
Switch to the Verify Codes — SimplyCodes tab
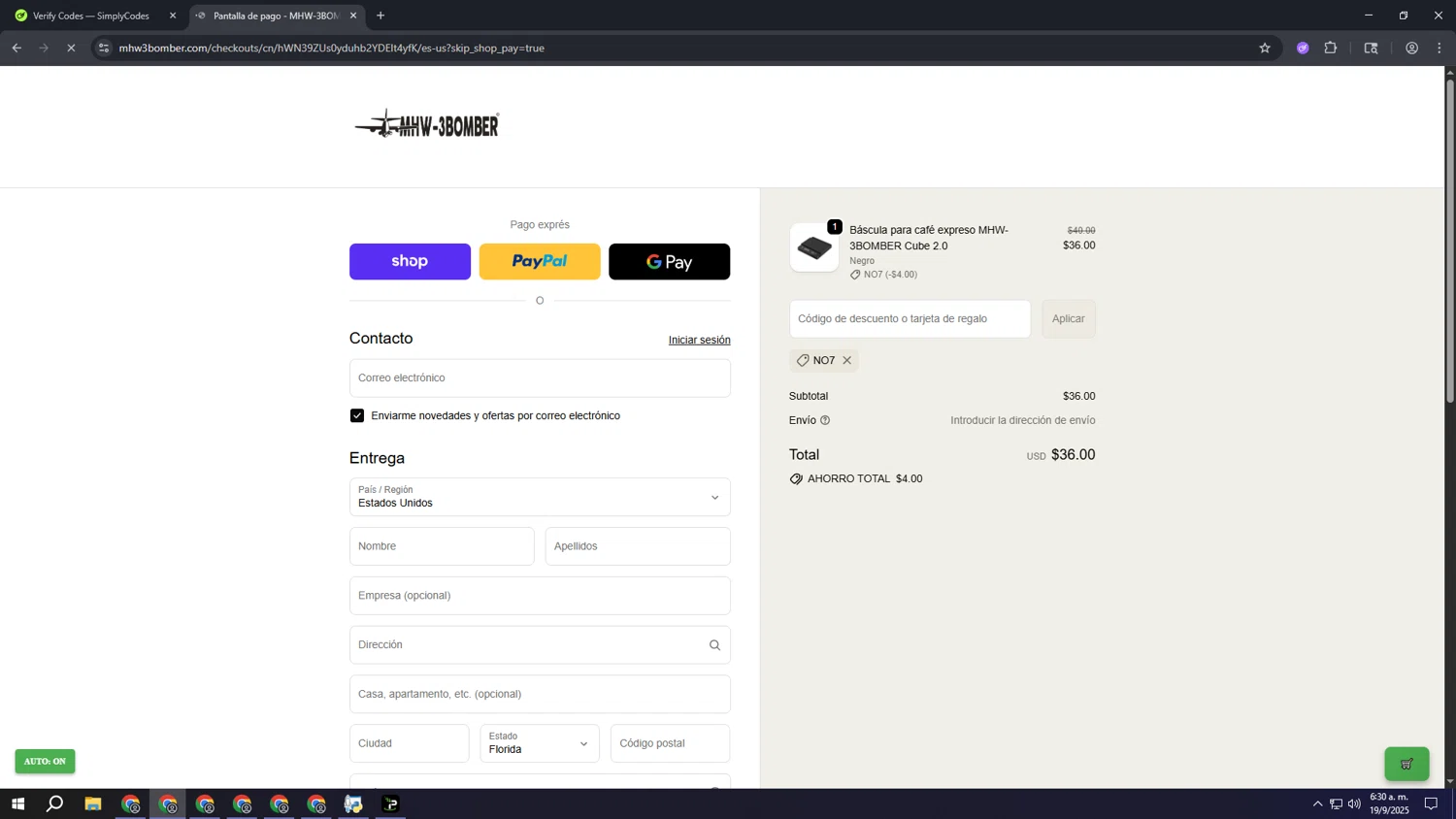point(91,16)
